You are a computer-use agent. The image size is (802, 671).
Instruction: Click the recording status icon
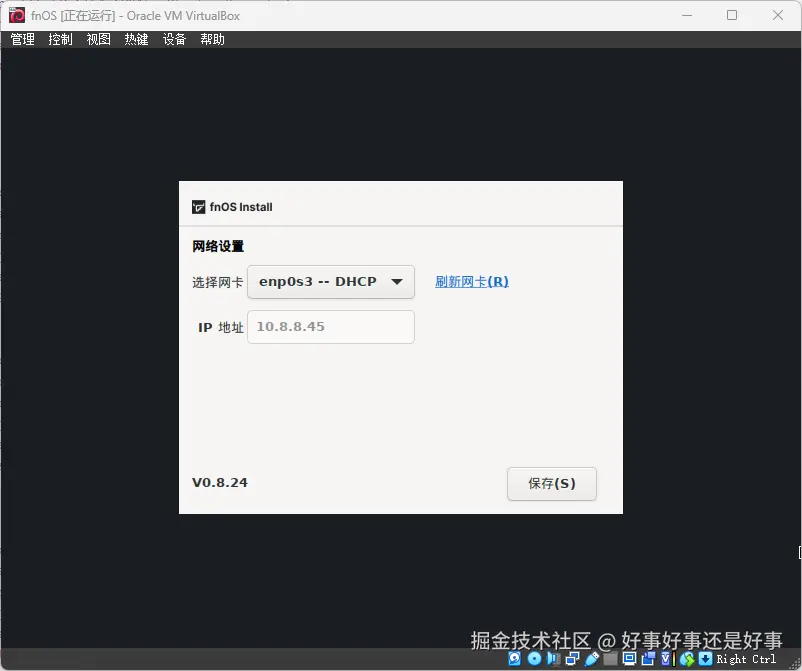[x=648, y=659]
